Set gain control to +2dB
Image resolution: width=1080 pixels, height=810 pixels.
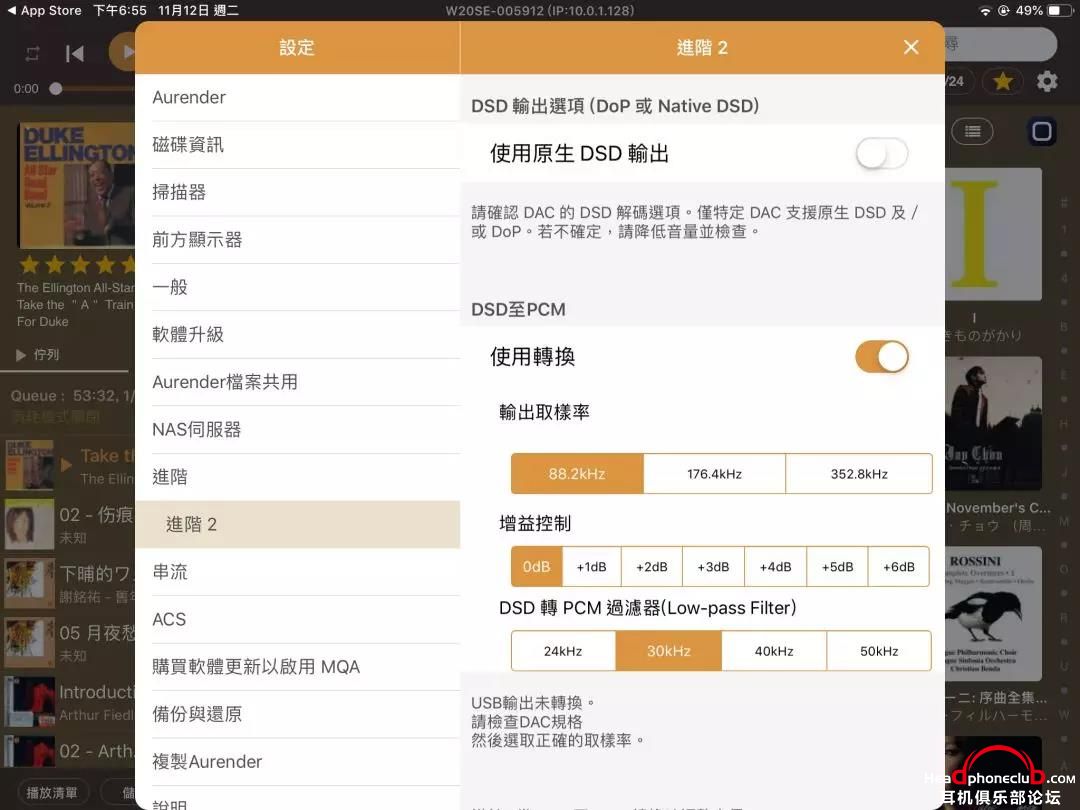[652, 567]
